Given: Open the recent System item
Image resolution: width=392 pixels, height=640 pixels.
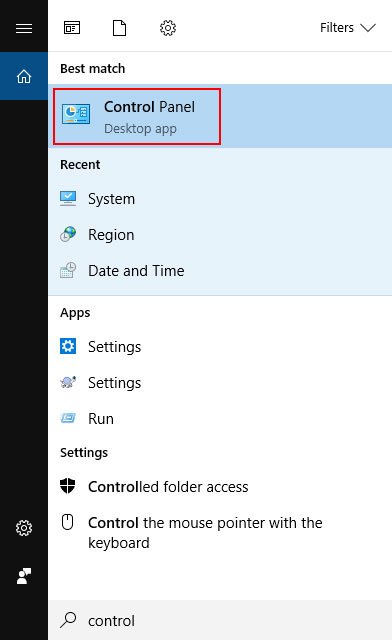Looking at the screenshot, I should [220, 199].
